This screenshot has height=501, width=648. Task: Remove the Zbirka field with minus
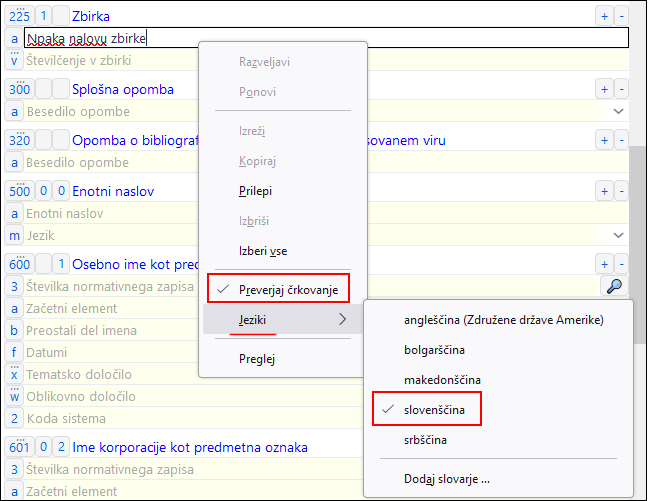pyautogui.click(x=621, y=16)
